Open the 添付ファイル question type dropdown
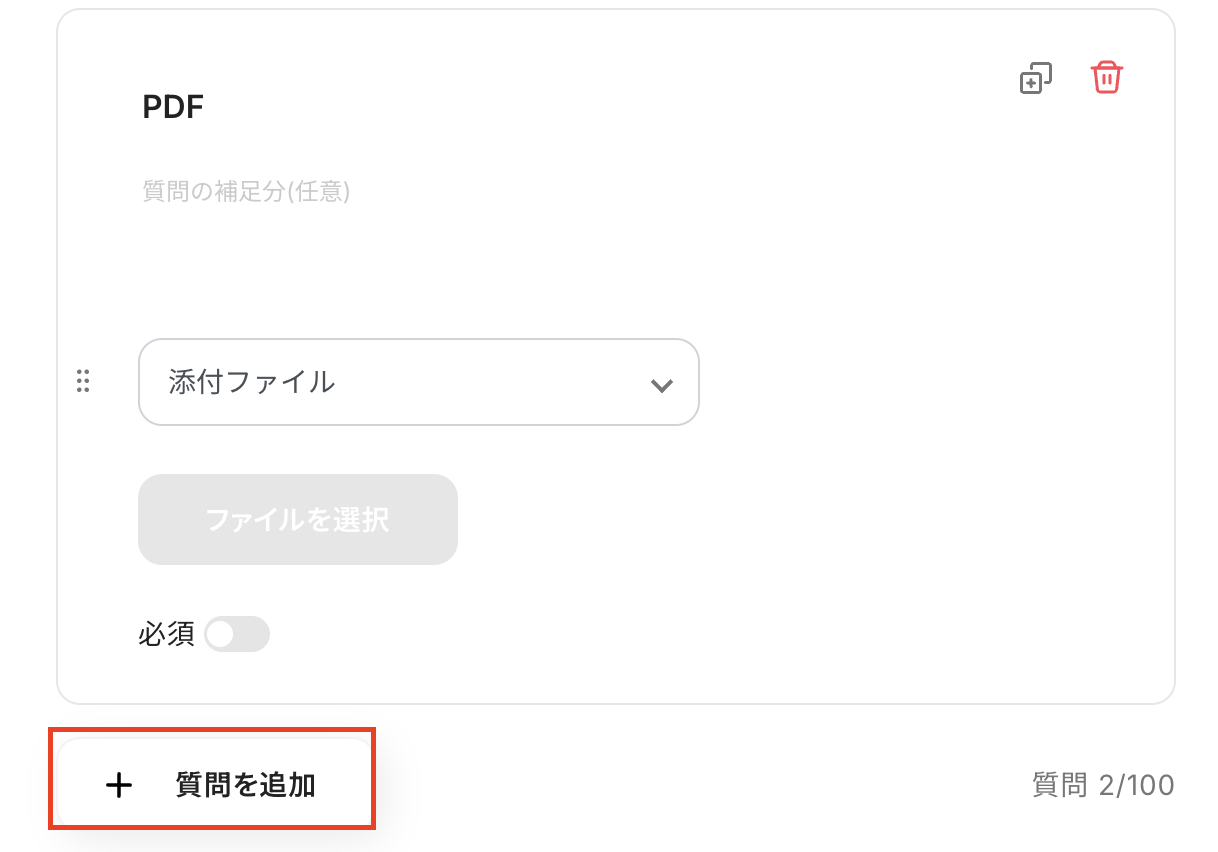The height and width of the screenshot is (852, 1218). click(x=418, y=382)
